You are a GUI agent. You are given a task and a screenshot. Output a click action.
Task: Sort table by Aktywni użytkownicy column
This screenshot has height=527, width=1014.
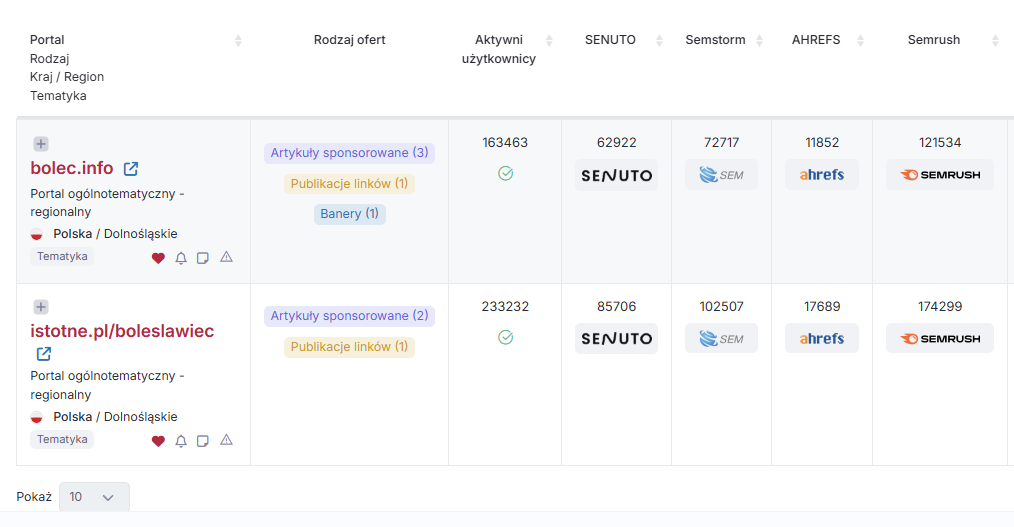tap(548, 41)
